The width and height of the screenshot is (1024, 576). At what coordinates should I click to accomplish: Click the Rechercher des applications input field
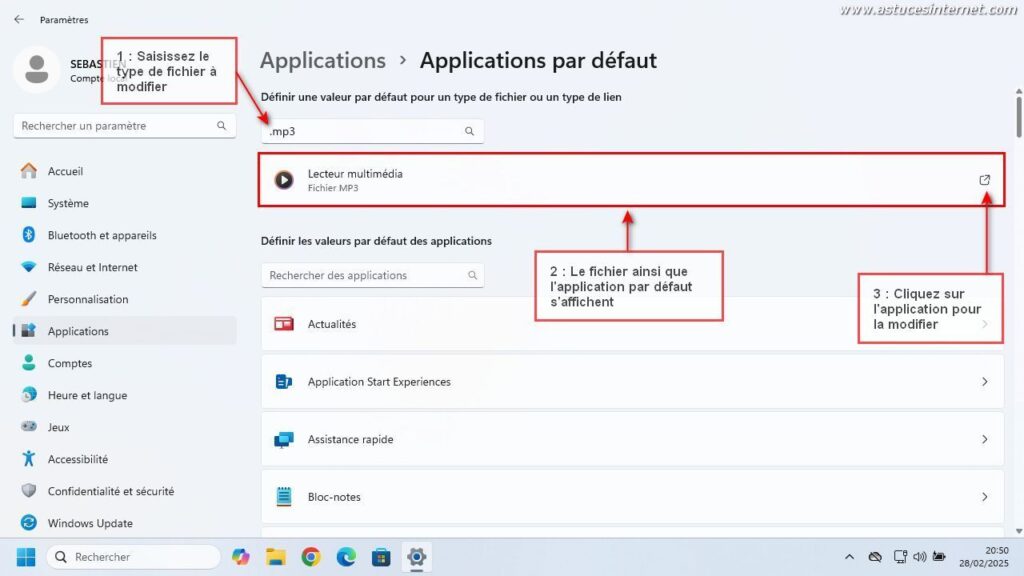[360, 275]
